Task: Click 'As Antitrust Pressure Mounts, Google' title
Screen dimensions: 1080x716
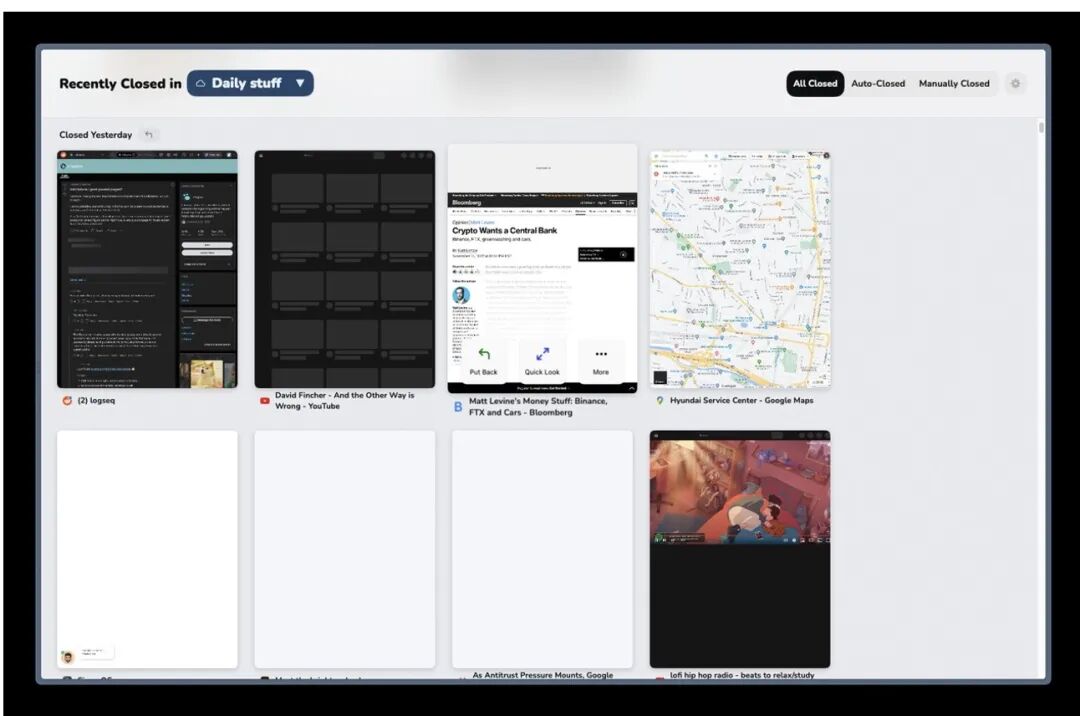Action: (543, 675)
